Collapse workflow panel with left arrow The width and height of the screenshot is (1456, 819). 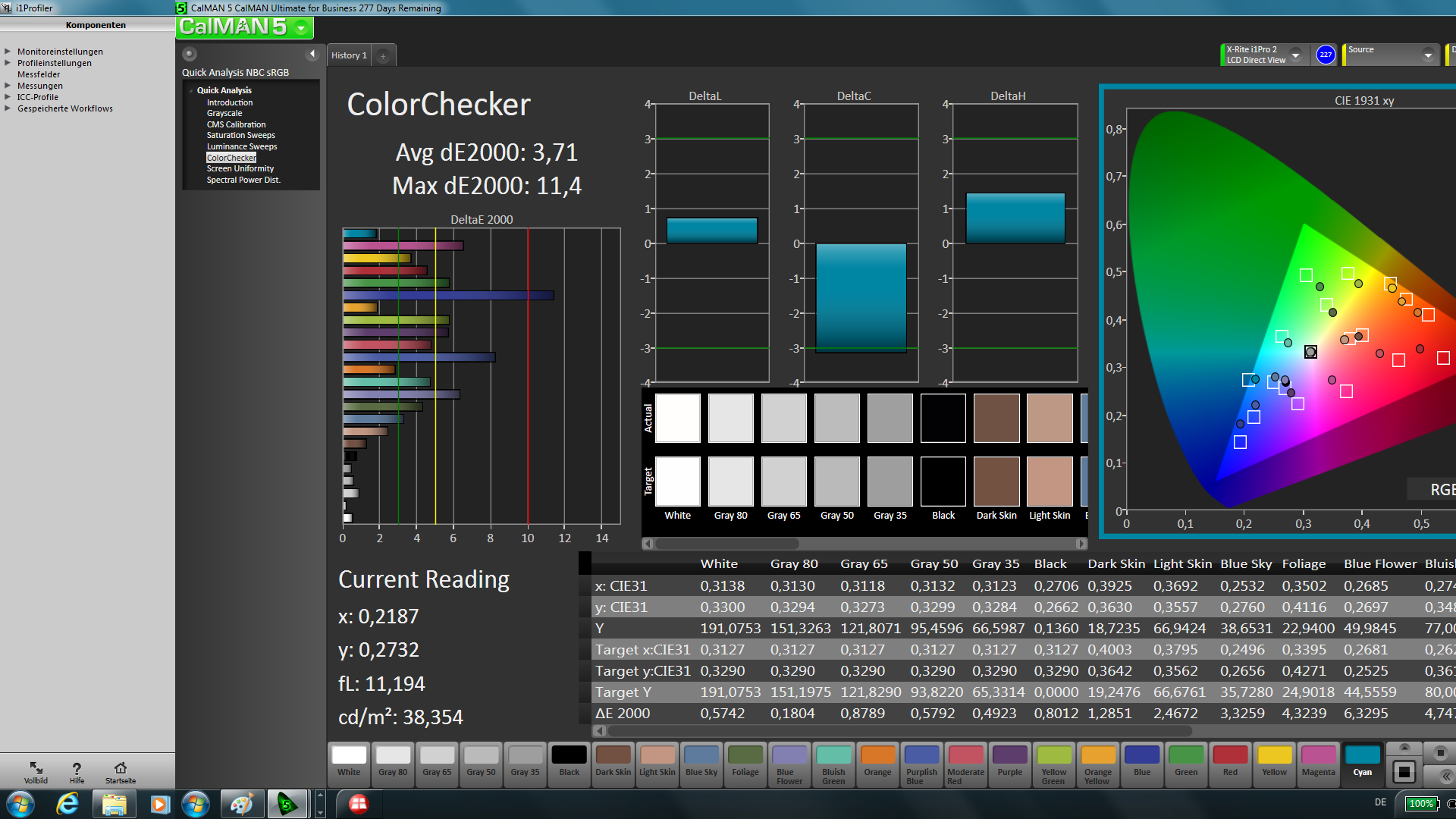[312, 54]
